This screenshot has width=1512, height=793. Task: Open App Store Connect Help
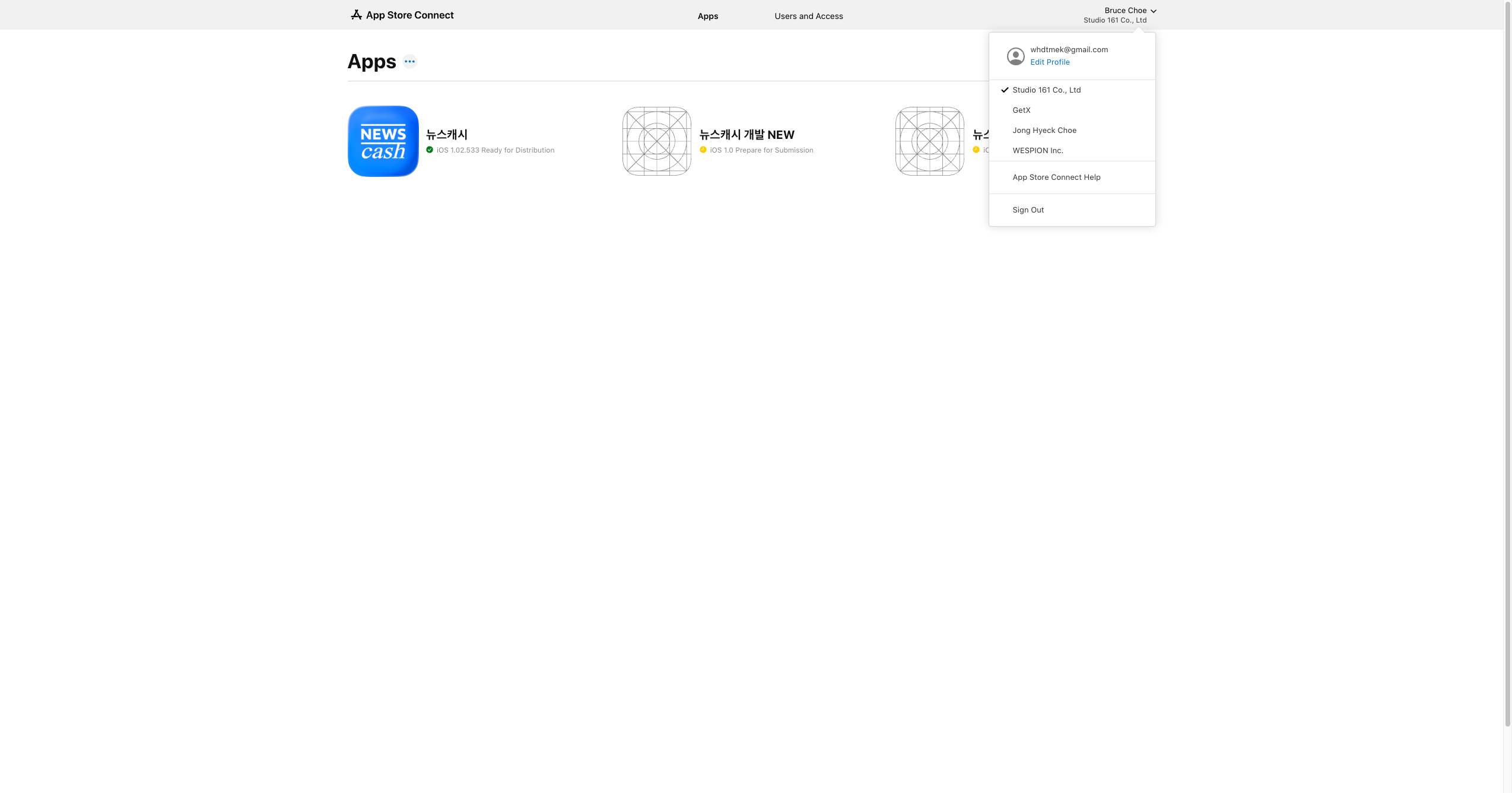coord(1056,177)
